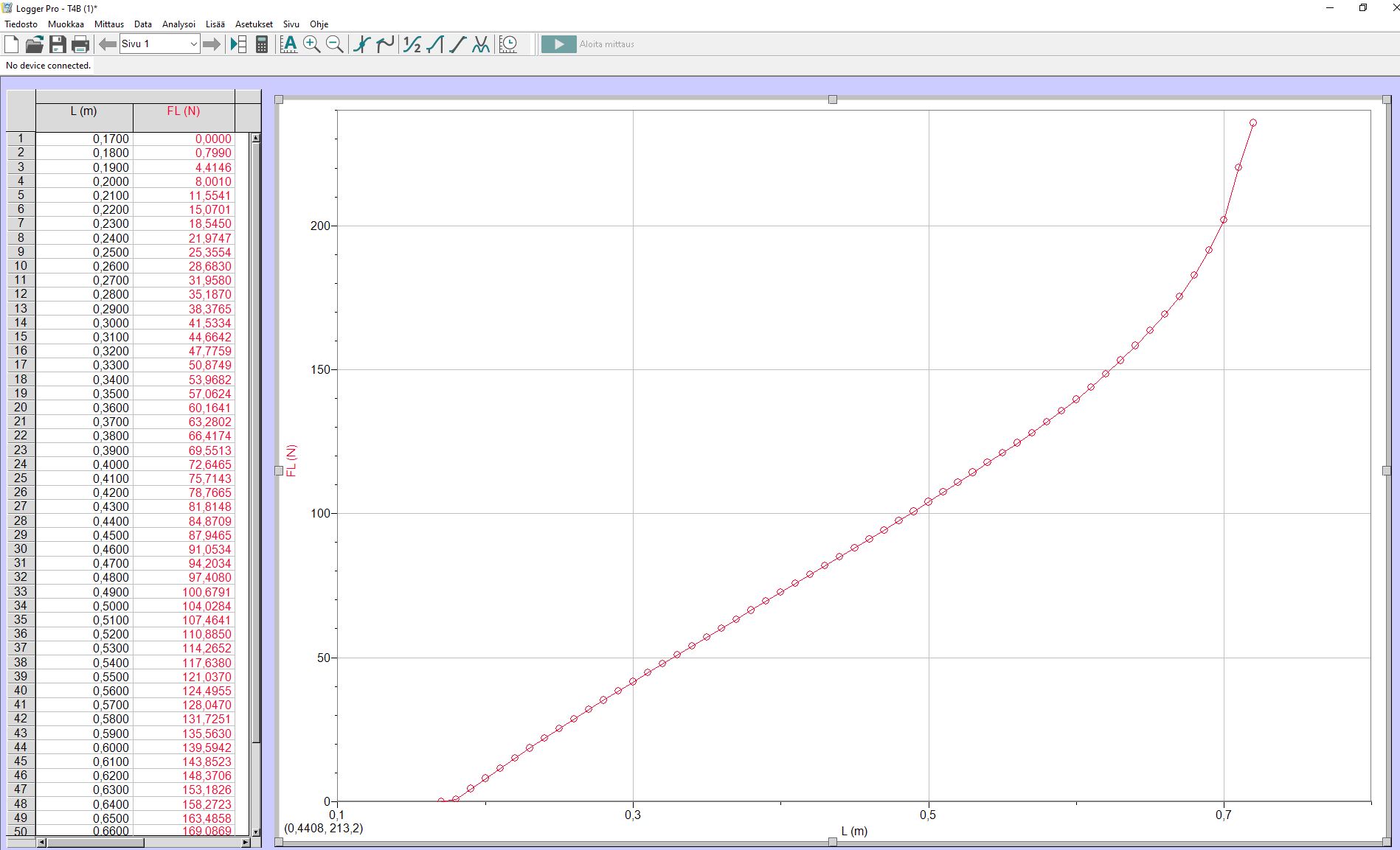Zoom in on the graph with the magnifier plus
Screen dimensions: 1400x850
[312, 44]
